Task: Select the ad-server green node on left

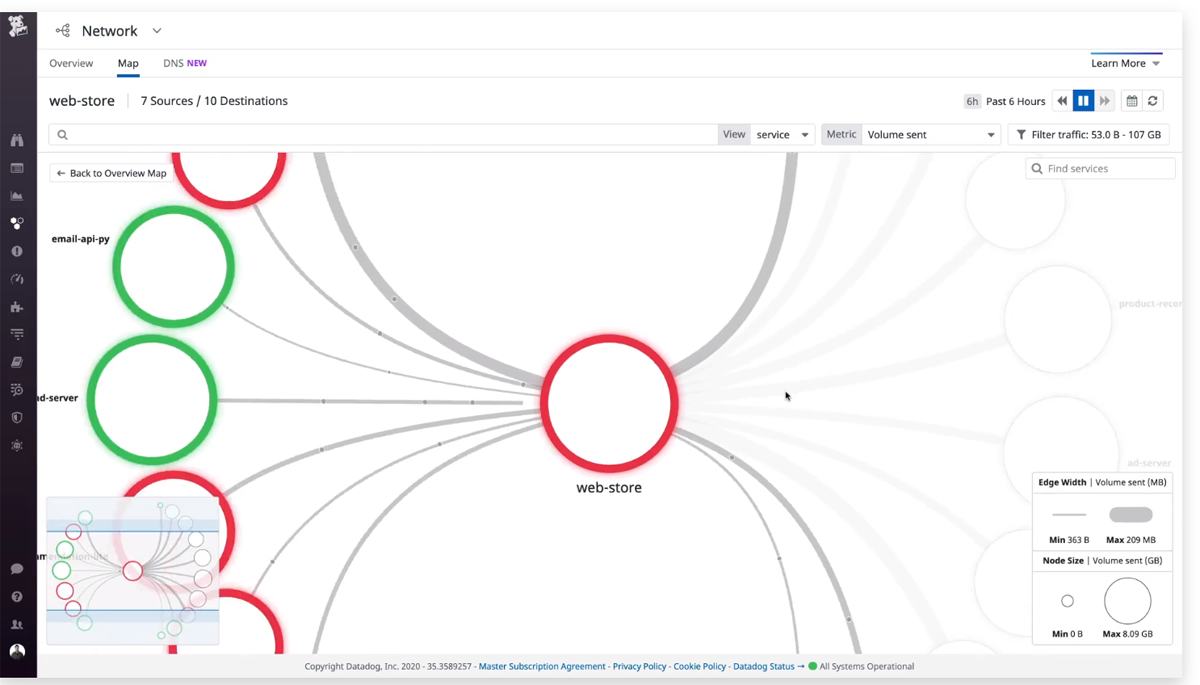Action: coord(152,399)
